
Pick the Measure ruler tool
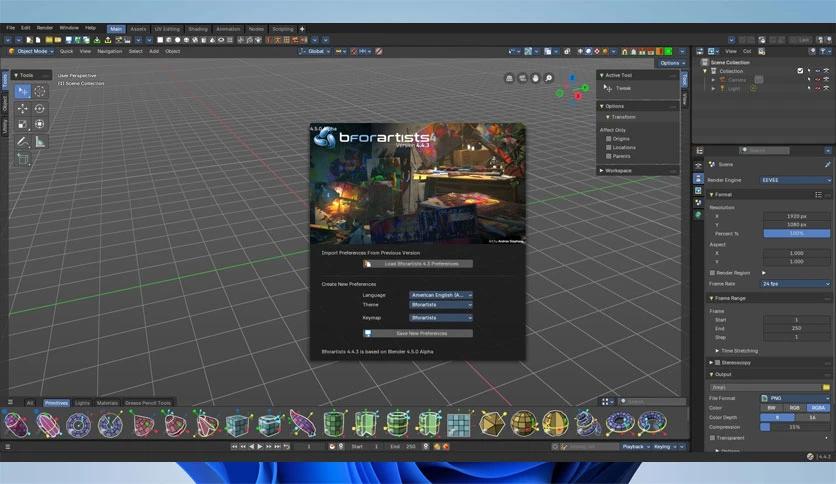tap(39, 141)
